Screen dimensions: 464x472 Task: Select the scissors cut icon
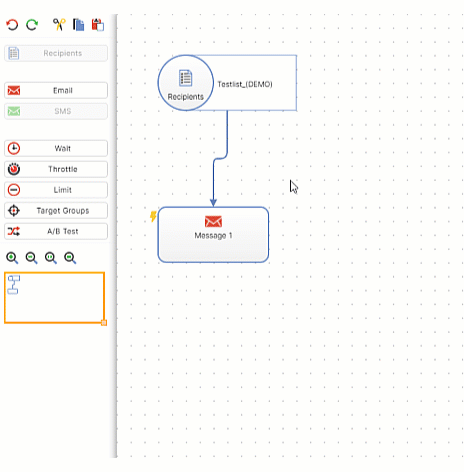pos(59,25)
